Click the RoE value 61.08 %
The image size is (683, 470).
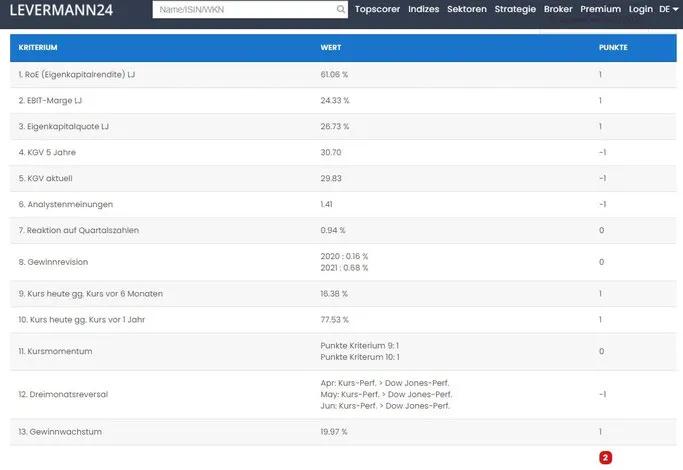click(334, 74)
